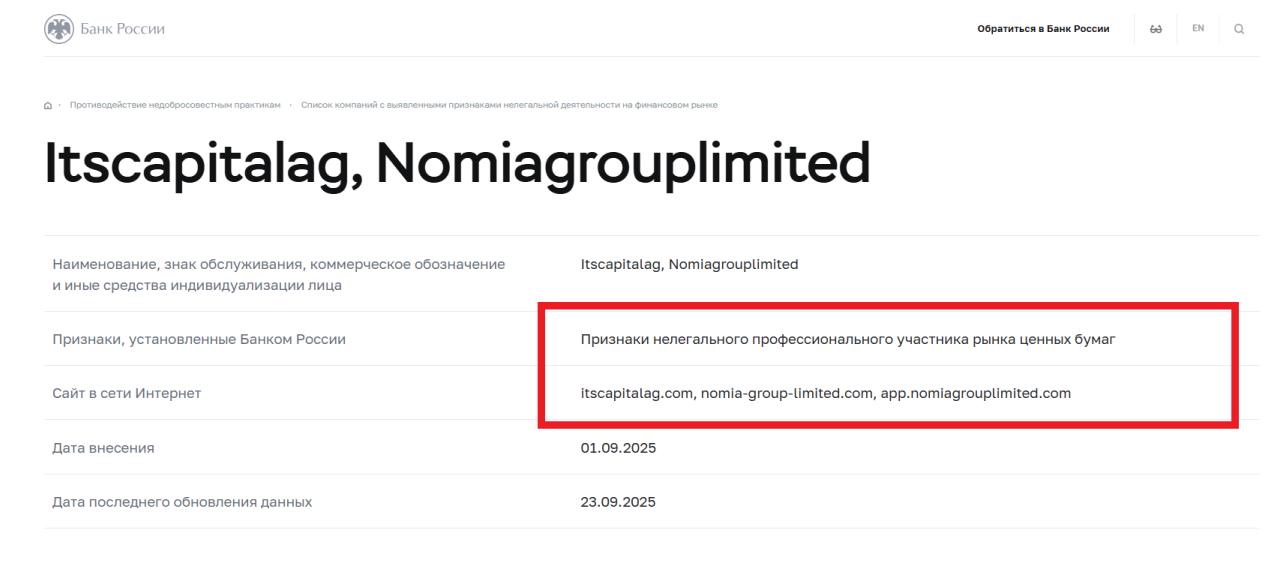Open 'Противодействие недобросовестным практикам' breadcrumb

tap(175, 105)
